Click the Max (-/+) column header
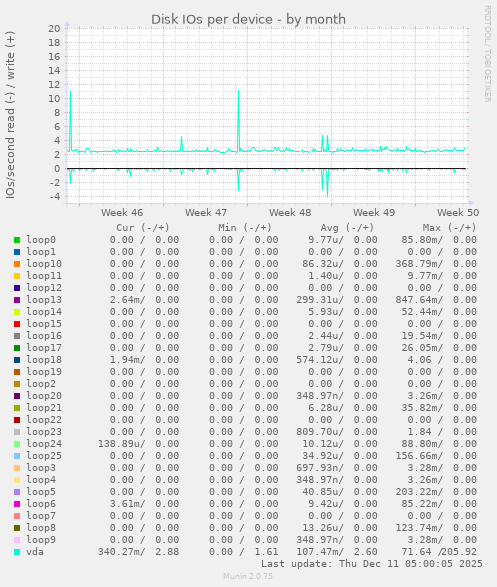497x587 pixels. point(449,228)
